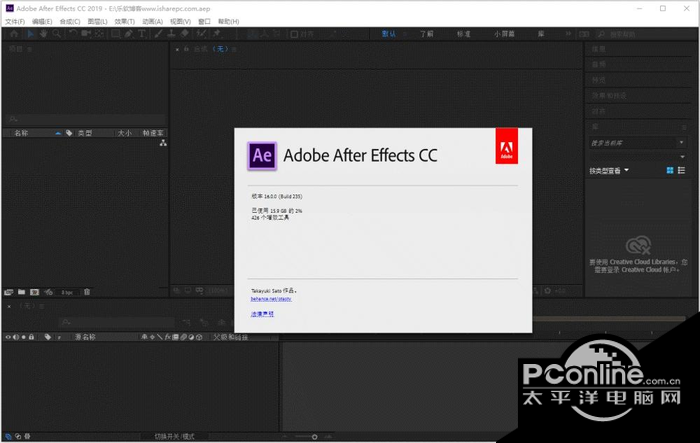Open the legal notices link in About dialog

262,314
